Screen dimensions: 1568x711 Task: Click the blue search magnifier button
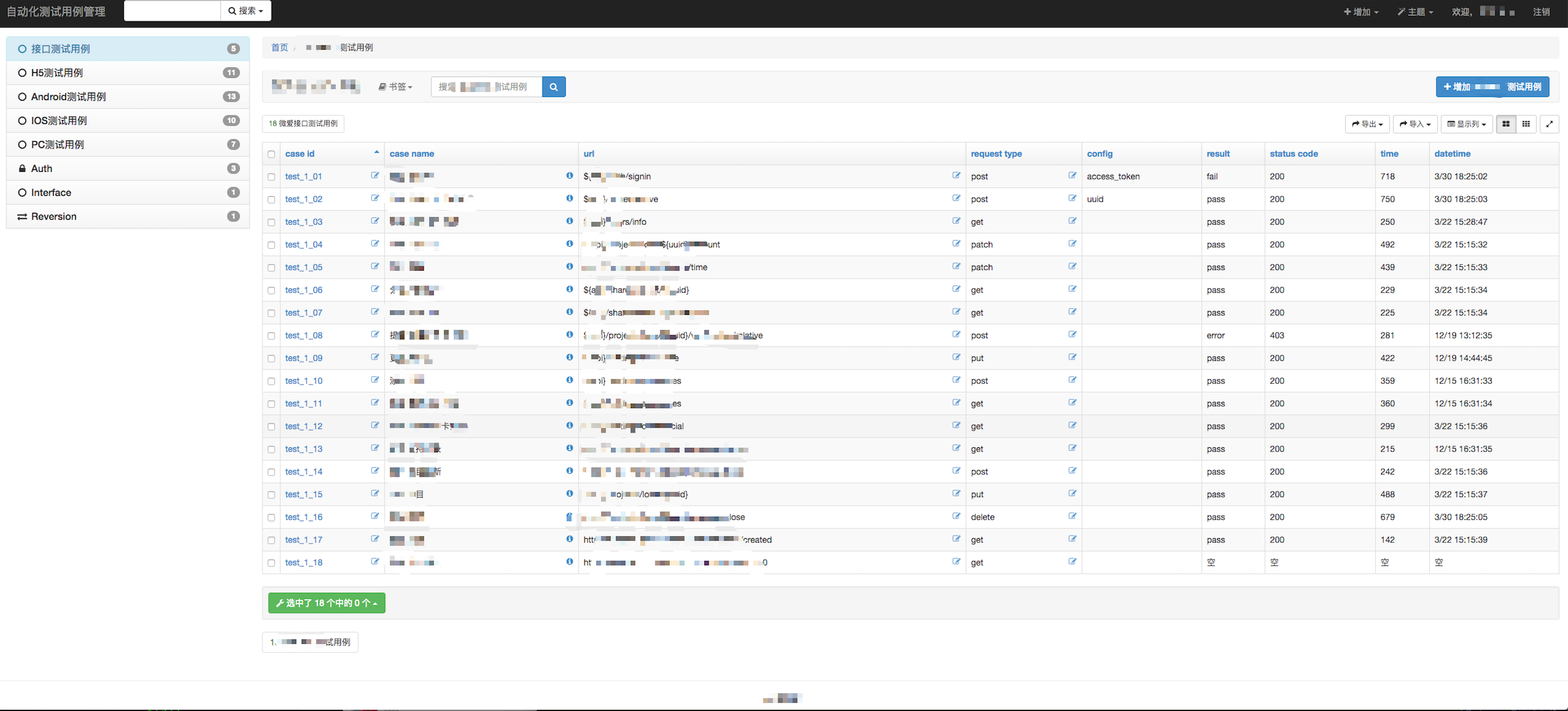click(553, 87)
